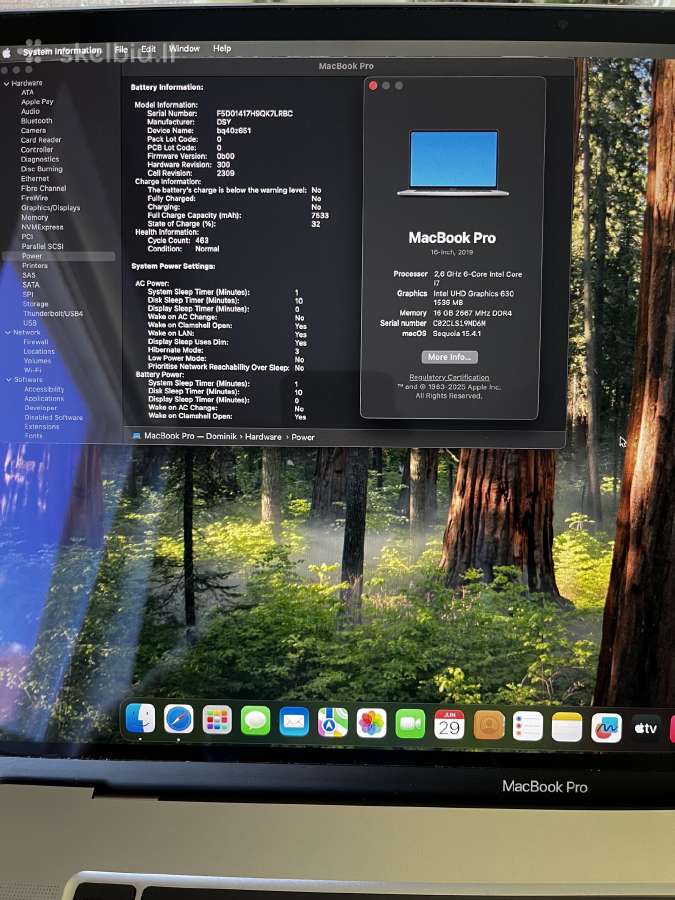Image resolution: width=675 pixels, height=900 pixels.
Task: Open Apple TV app in Dock
Action: click(x=646, y=728)
